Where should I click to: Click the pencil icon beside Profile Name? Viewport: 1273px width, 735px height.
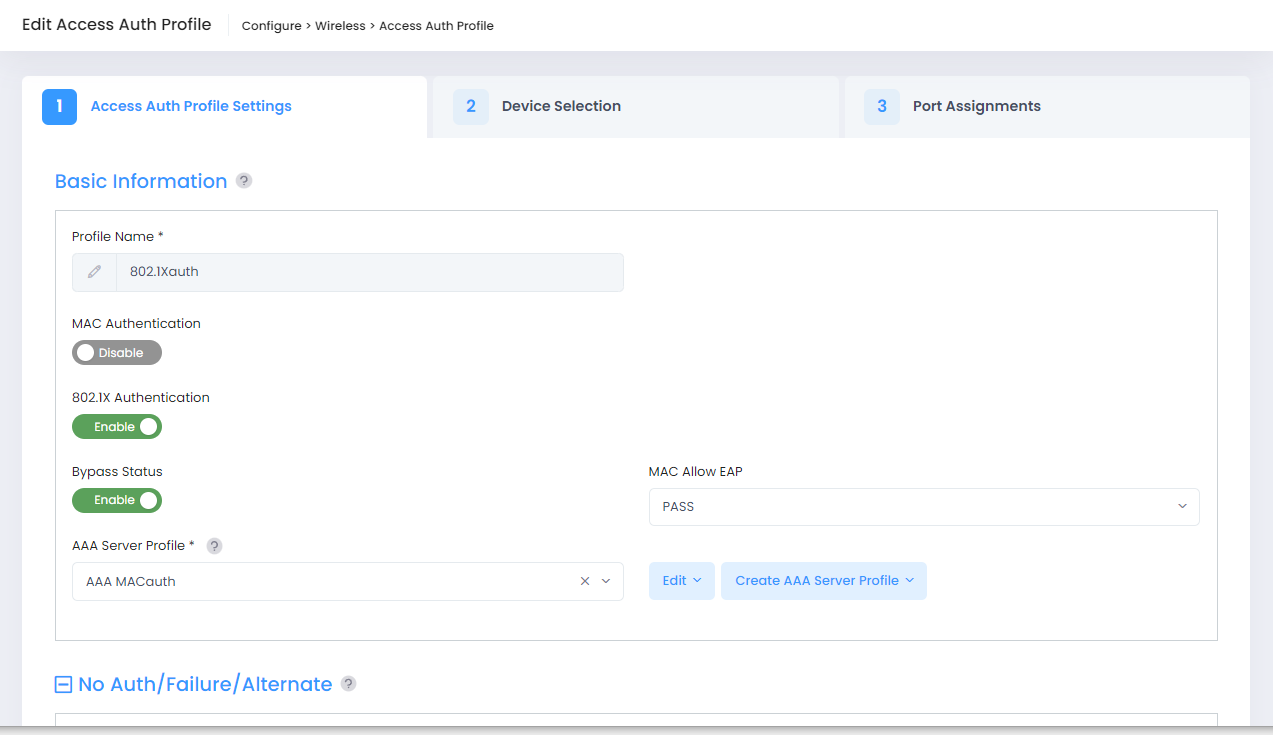(x=95, y=272)
